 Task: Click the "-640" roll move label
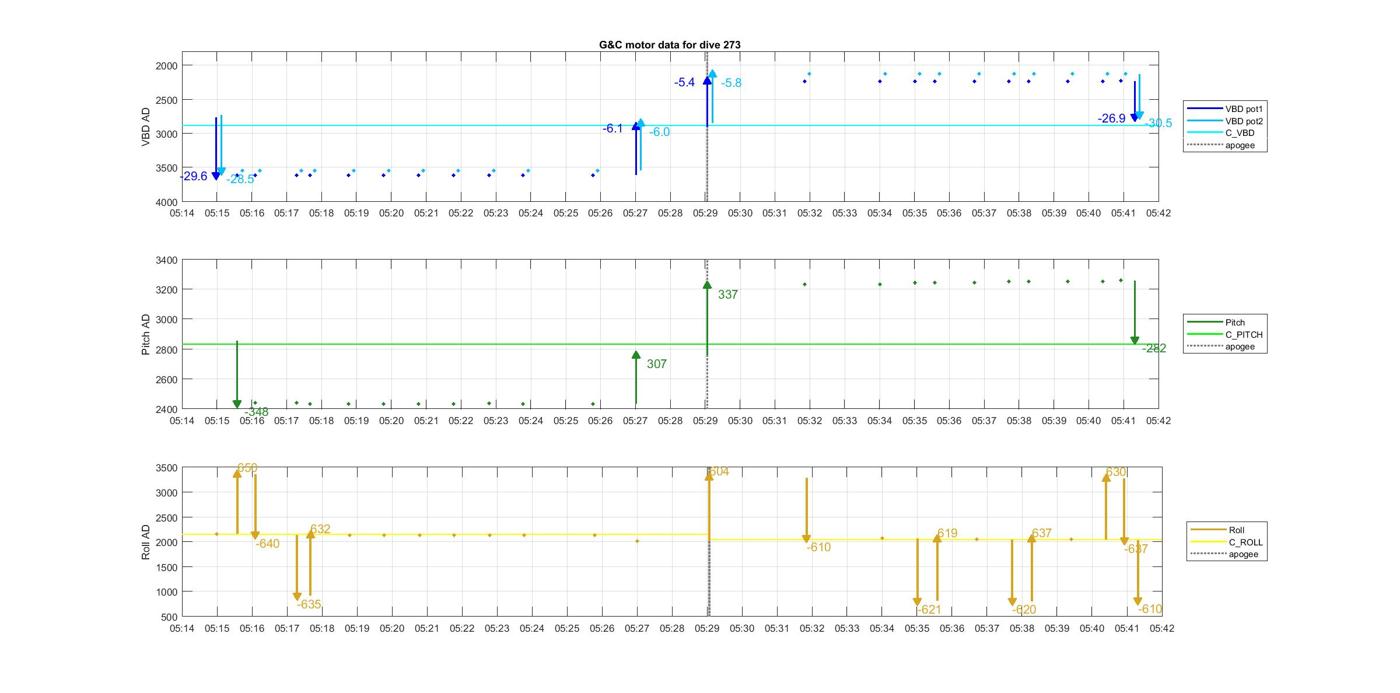point(267,545)
